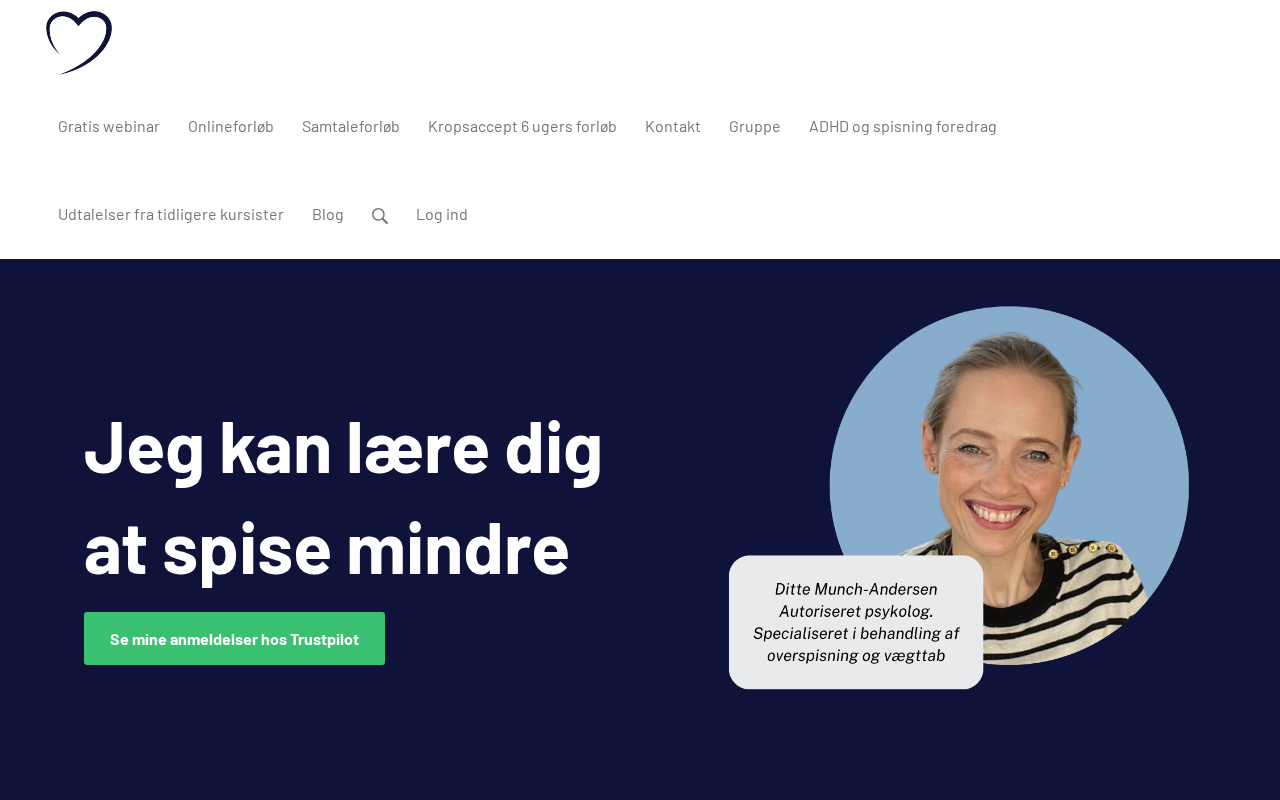Open the search magnifier icon

point(380,215)
